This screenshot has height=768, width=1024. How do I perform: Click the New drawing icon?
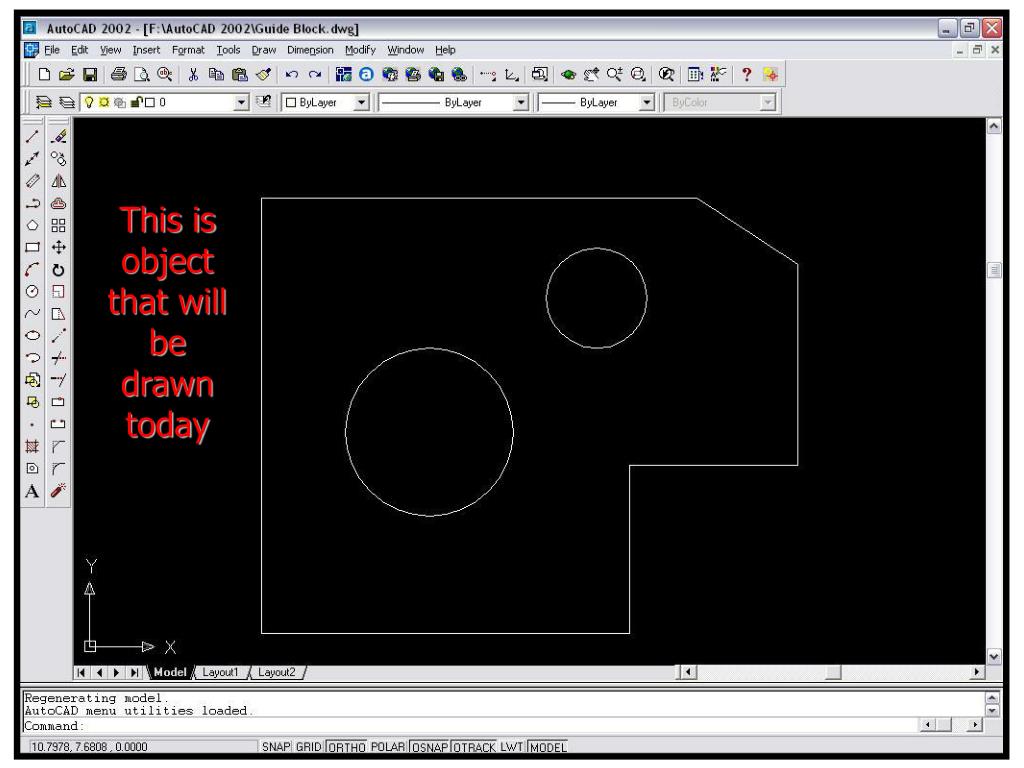(44, 74)
